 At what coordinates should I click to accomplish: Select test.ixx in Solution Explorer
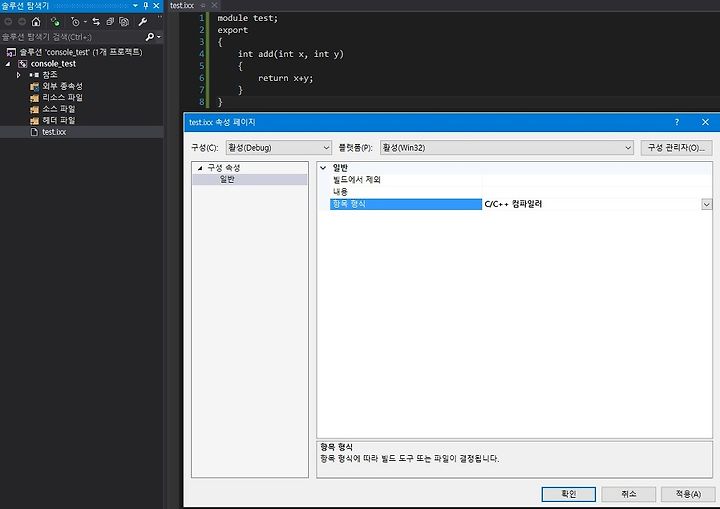(54, 132)
